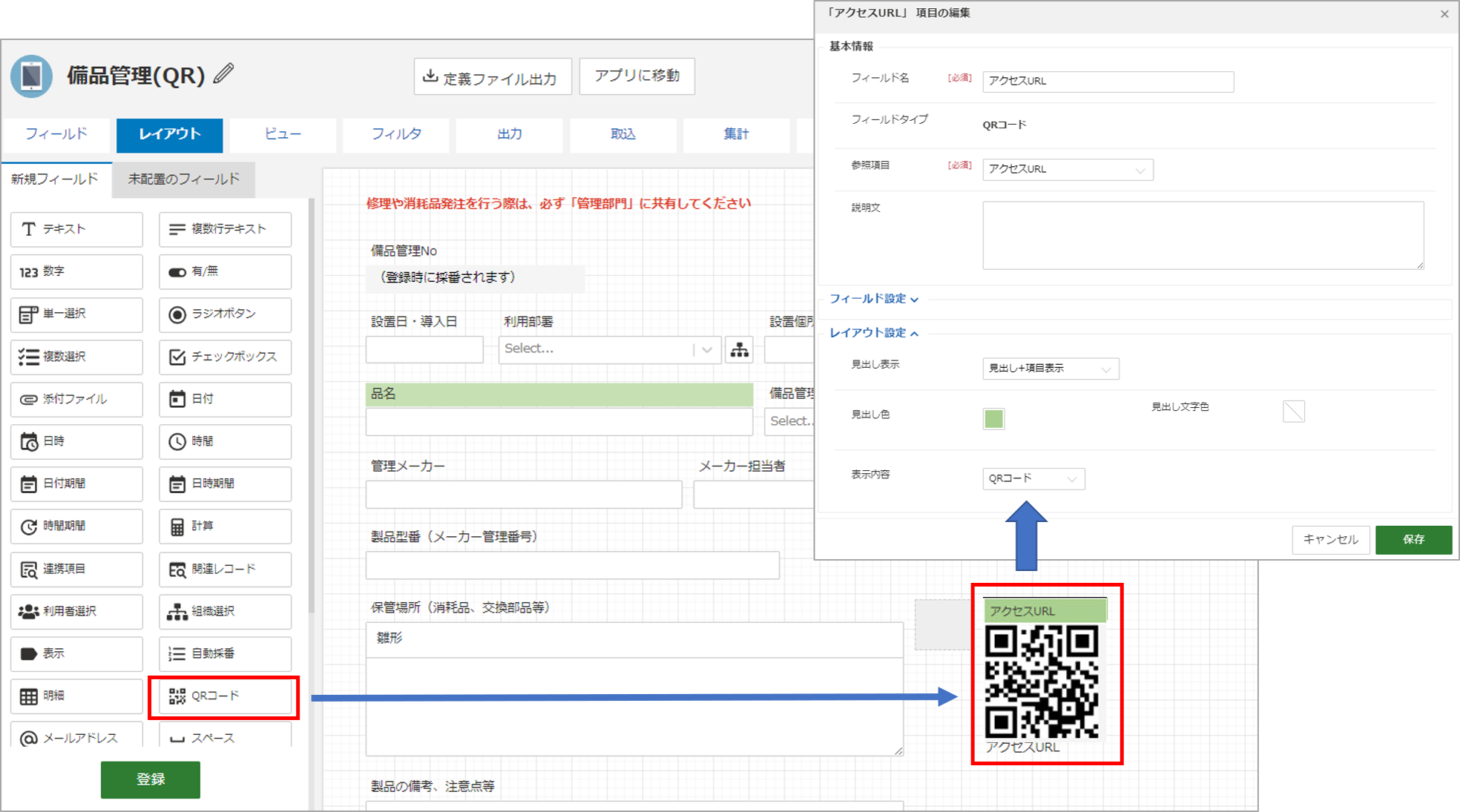Add a 明細 table field
Screen dimensions: 1460x812
pyautogui.click(x=76, y=696)
